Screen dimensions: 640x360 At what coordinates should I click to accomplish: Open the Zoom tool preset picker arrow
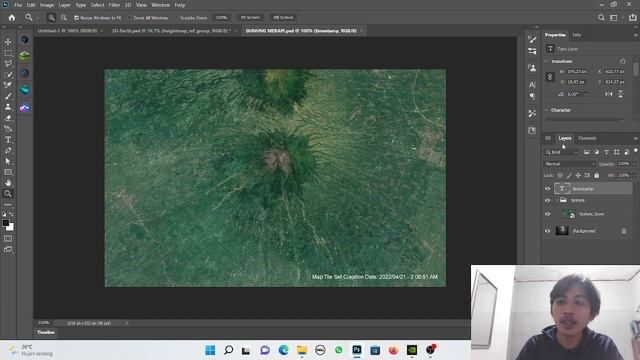tap(38, 18)
